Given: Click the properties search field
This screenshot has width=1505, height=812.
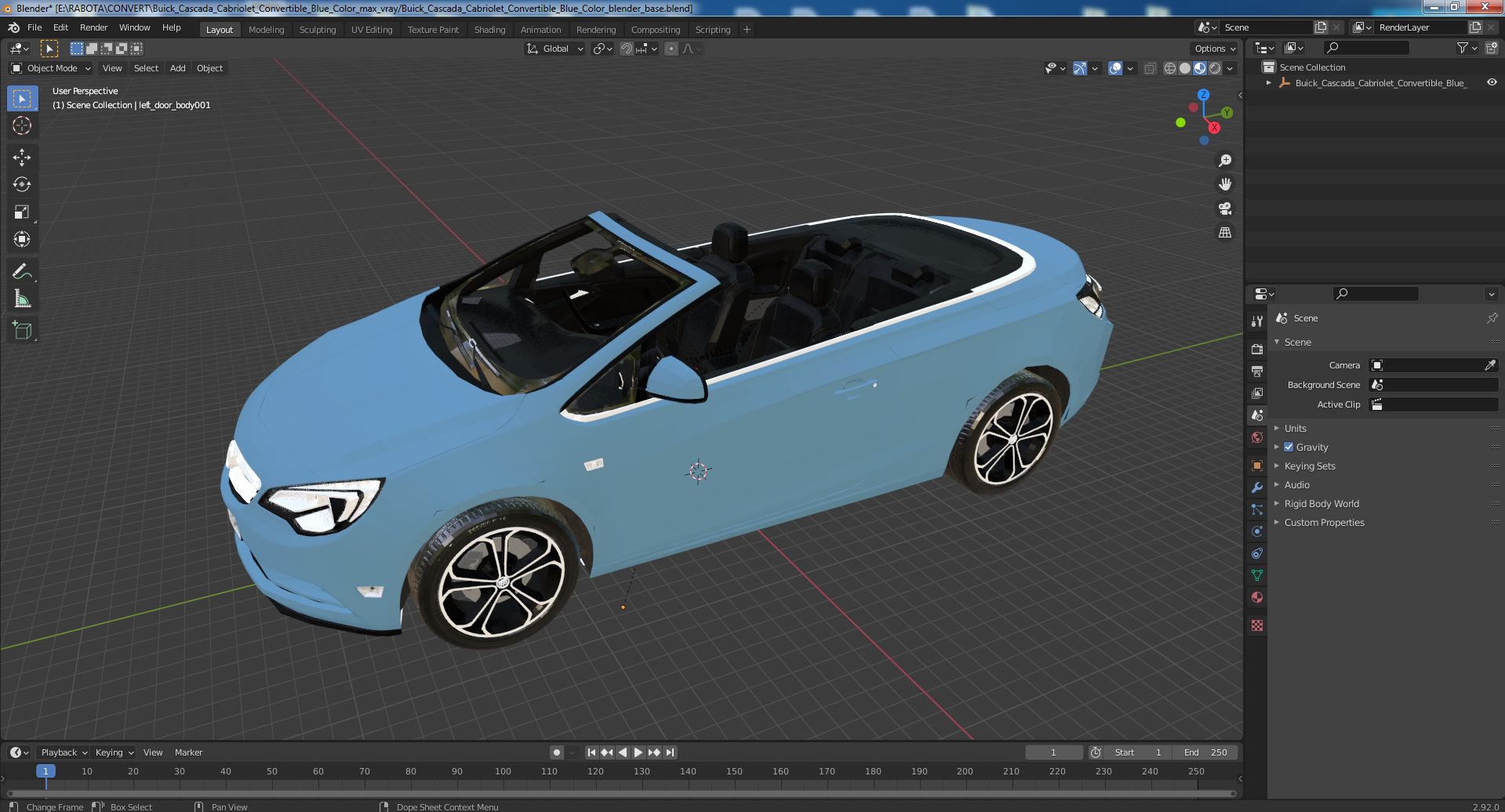Looking at the screenshot, I should pos(1376,293).
